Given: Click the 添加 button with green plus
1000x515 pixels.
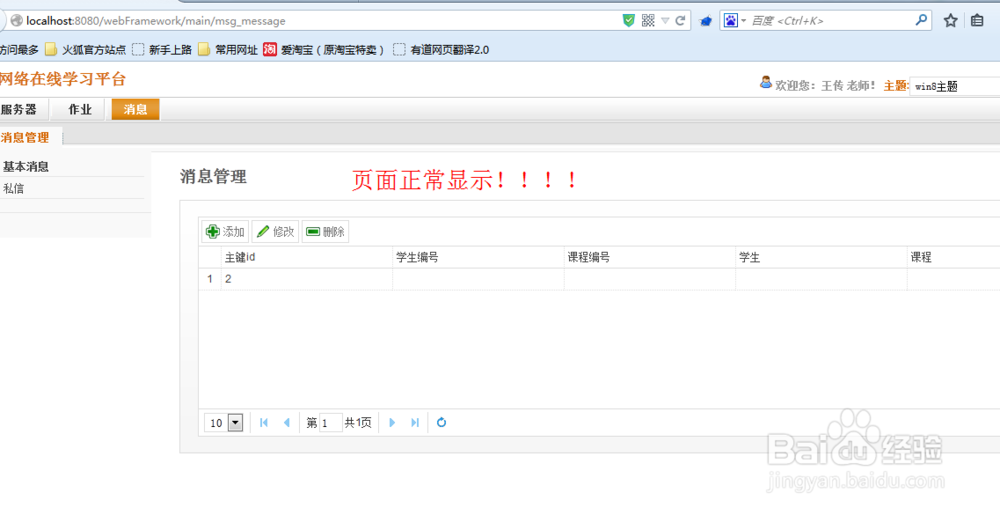Looking at the screenshot, I should tap(226, 231).
